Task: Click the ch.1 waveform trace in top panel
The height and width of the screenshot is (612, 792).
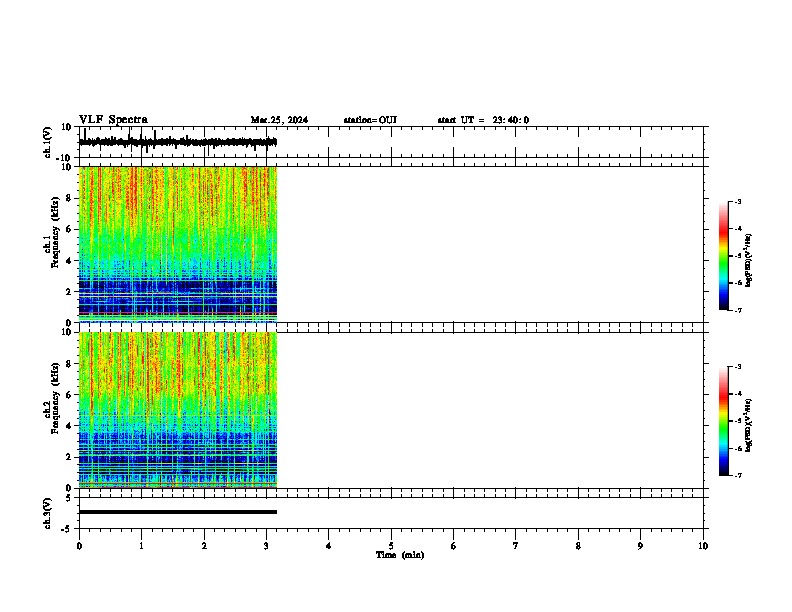Action: click(178, 142)
